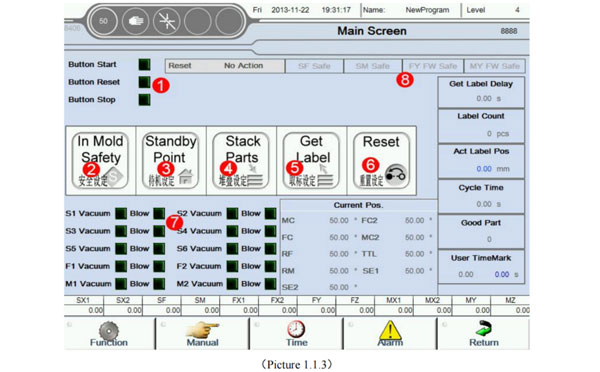Viewport: 600px width, 372px height.
Task: Toggle the M2 Blow indicator
Action: 271,284
